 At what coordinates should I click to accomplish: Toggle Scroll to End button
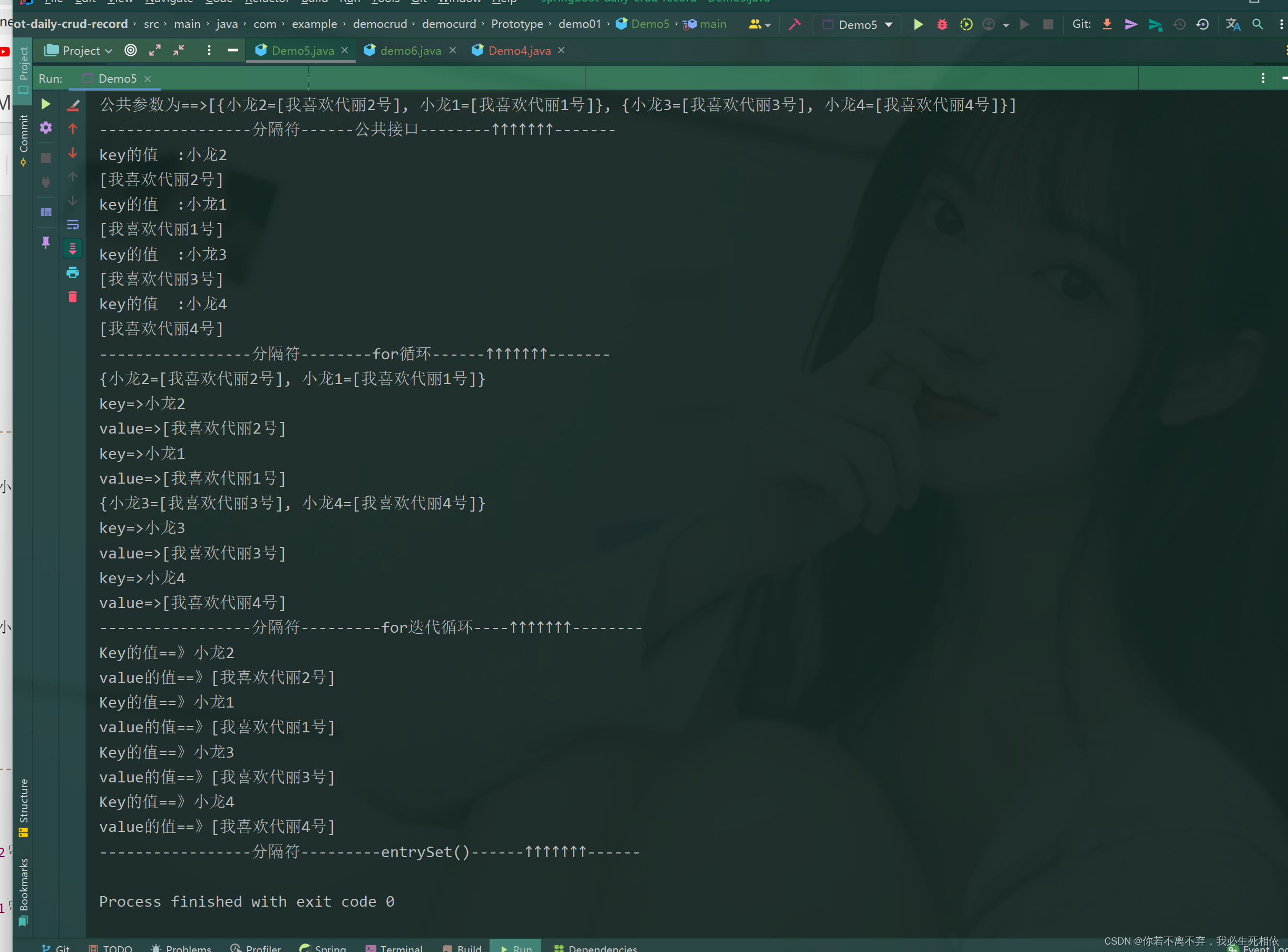point(73,249)
